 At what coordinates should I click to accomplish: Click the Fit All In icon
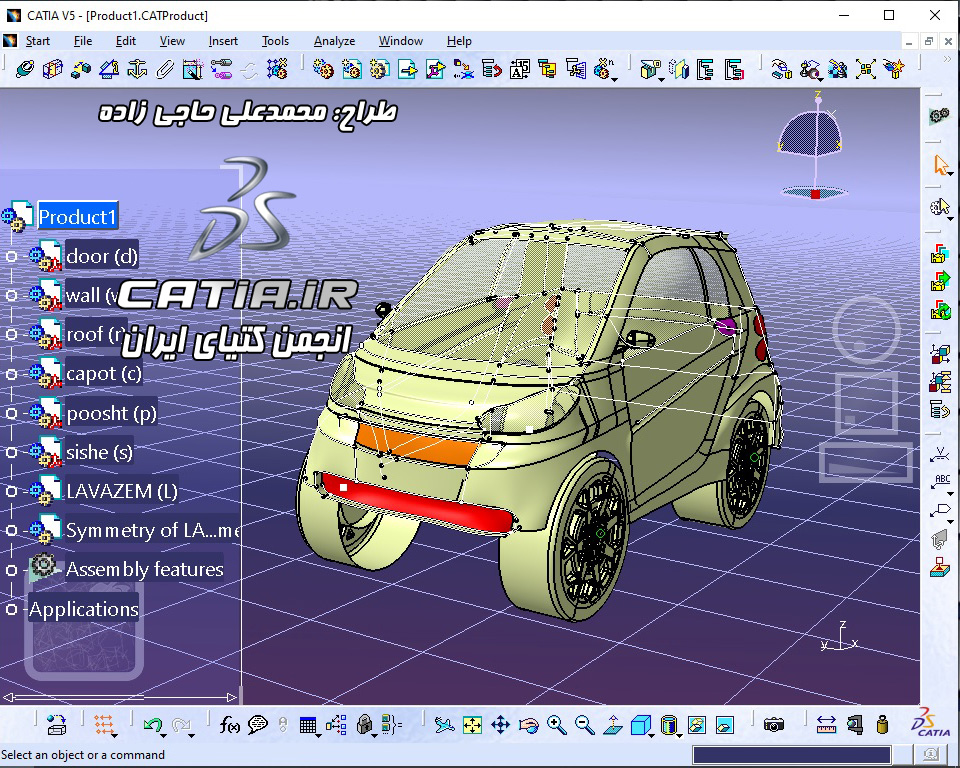[473, 726]
